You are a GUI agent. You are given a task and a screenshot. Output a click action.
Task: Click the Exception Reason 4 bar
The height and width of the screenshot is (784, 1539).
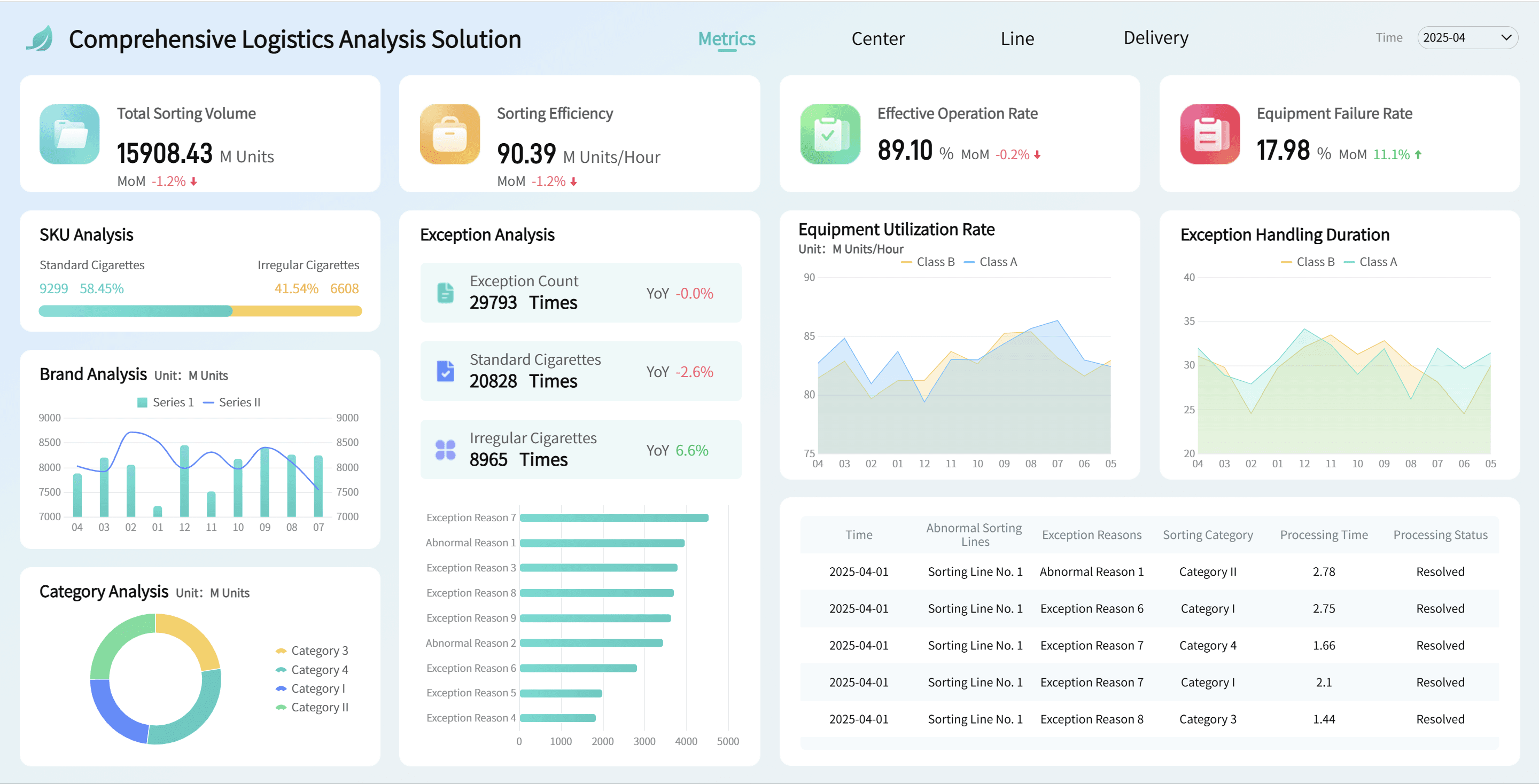click(x=557, y=718)
